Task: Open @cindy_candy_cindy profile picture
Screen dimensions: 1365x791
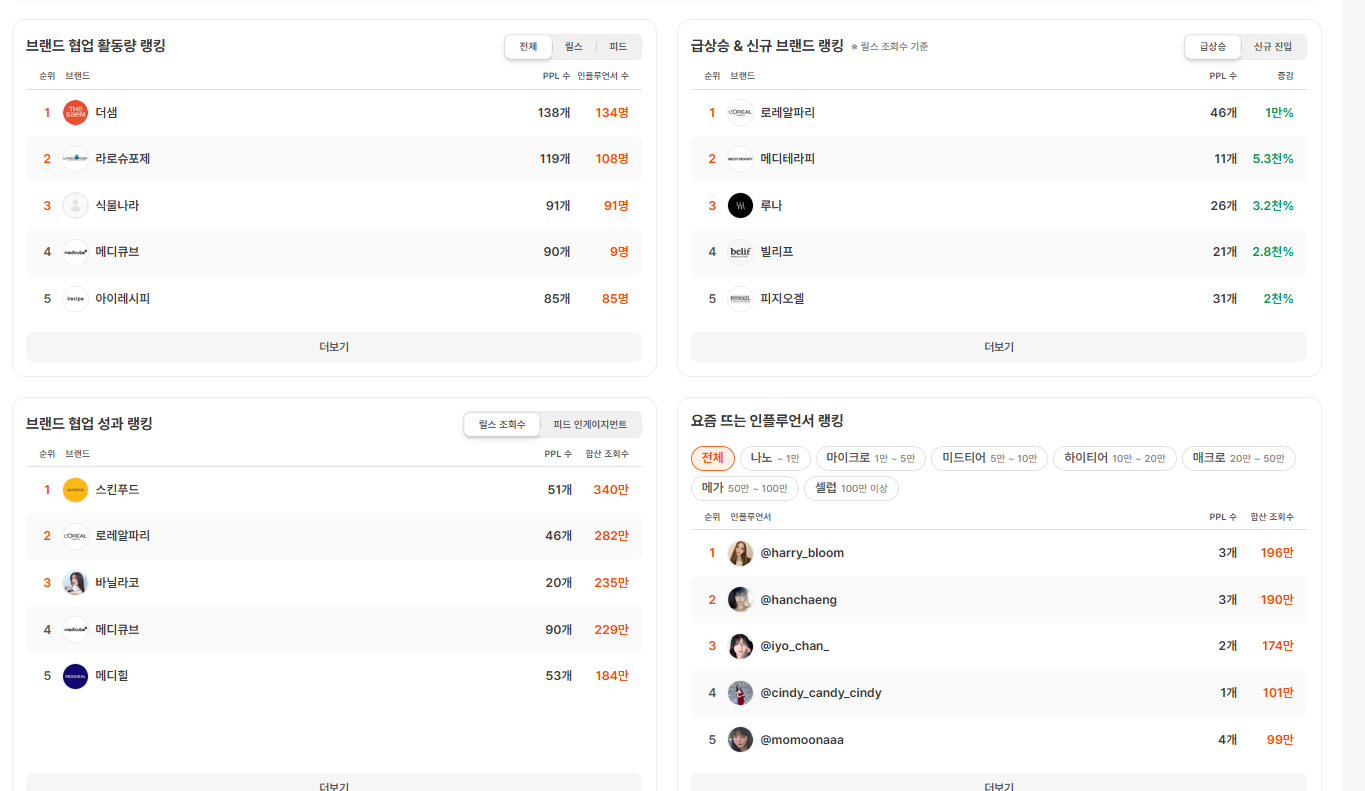Action: pyautogui.click(x=740, y=693)
